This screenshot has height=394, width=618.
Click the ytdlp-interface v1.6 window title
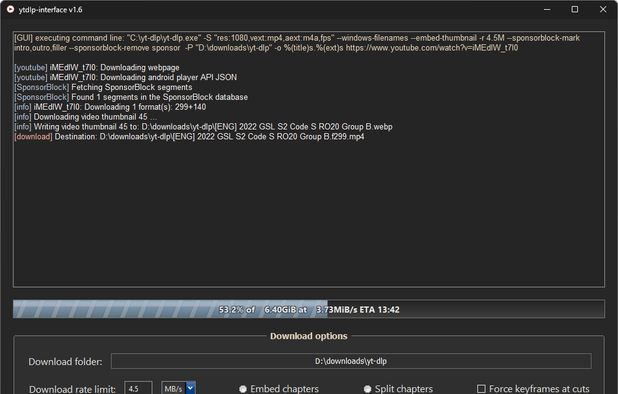[x=50, y=9]
